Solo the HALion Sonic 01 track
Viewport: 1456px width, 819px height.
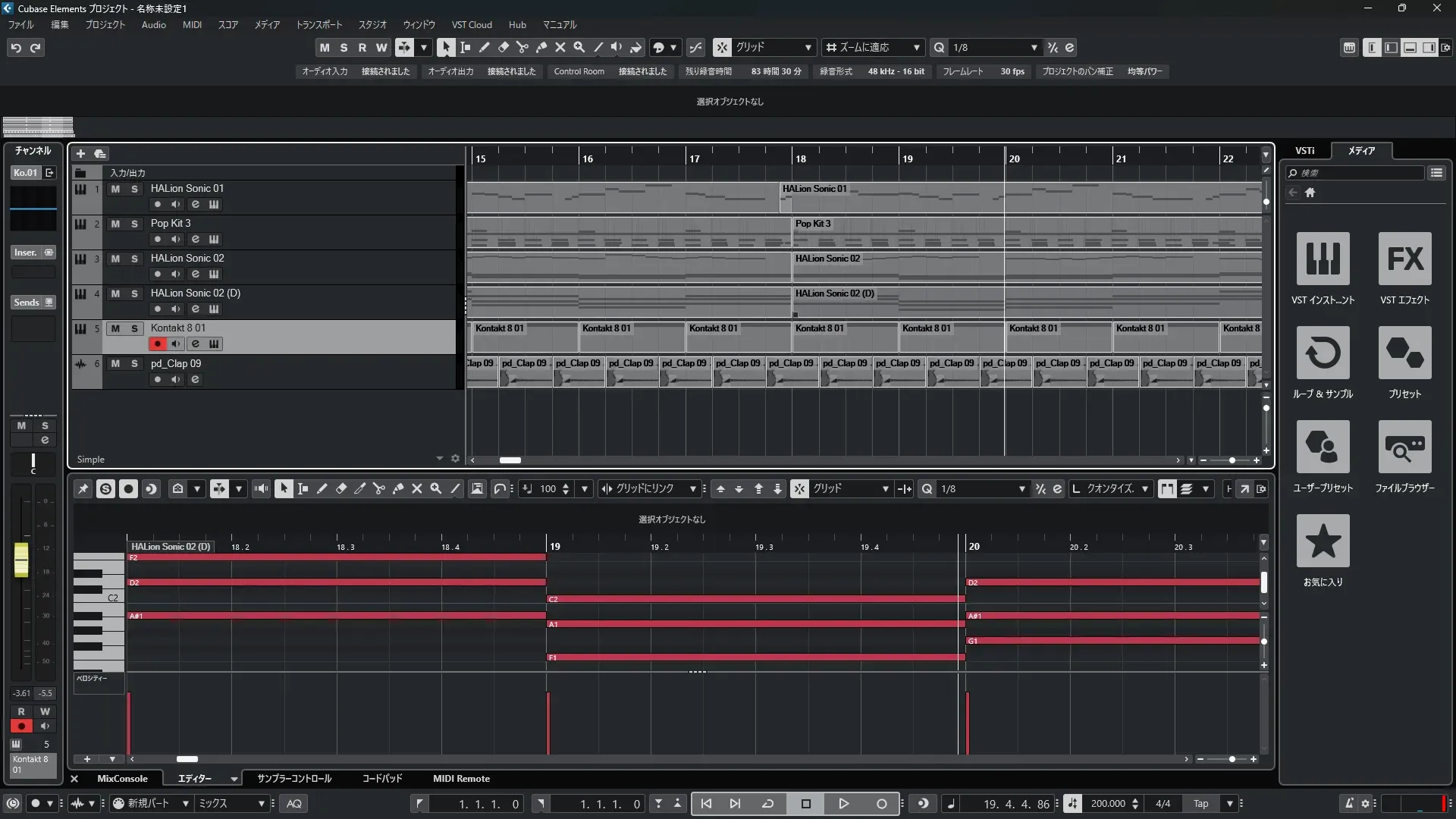click(134, 189)
